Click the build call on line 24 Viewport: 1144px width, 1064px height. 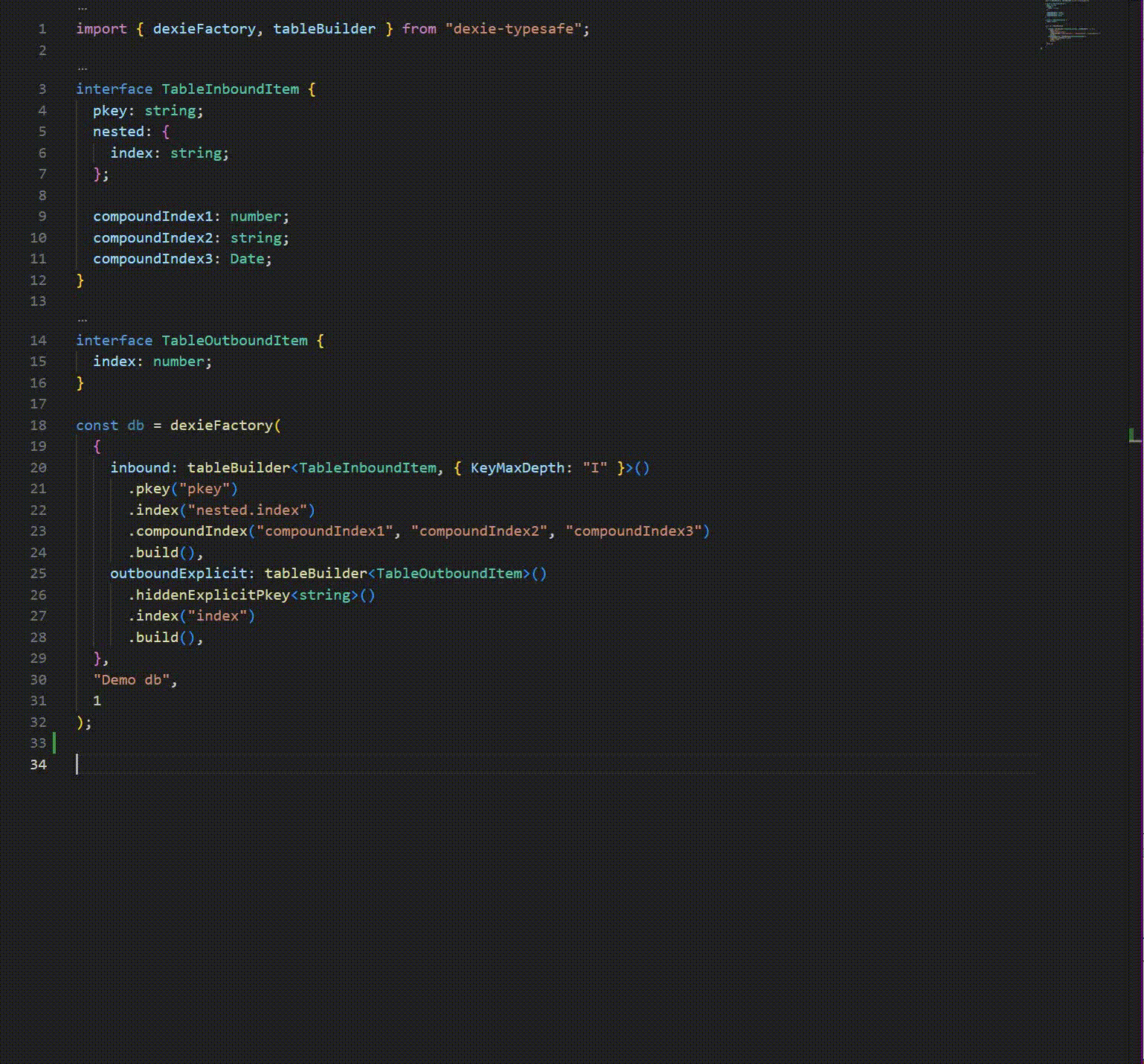[157, 553]
